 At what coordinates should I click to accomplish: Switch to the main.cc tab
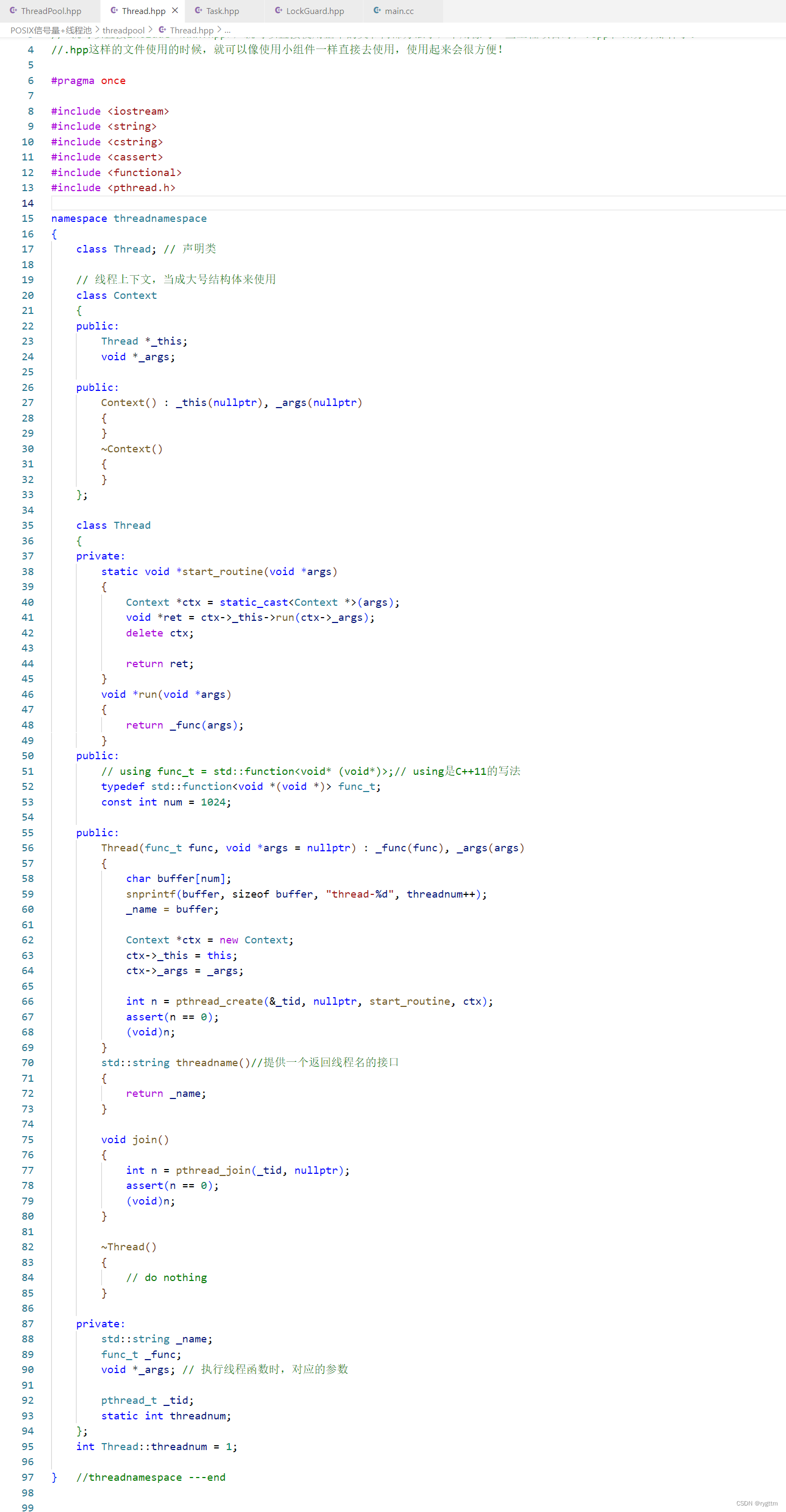coord(398,11)
